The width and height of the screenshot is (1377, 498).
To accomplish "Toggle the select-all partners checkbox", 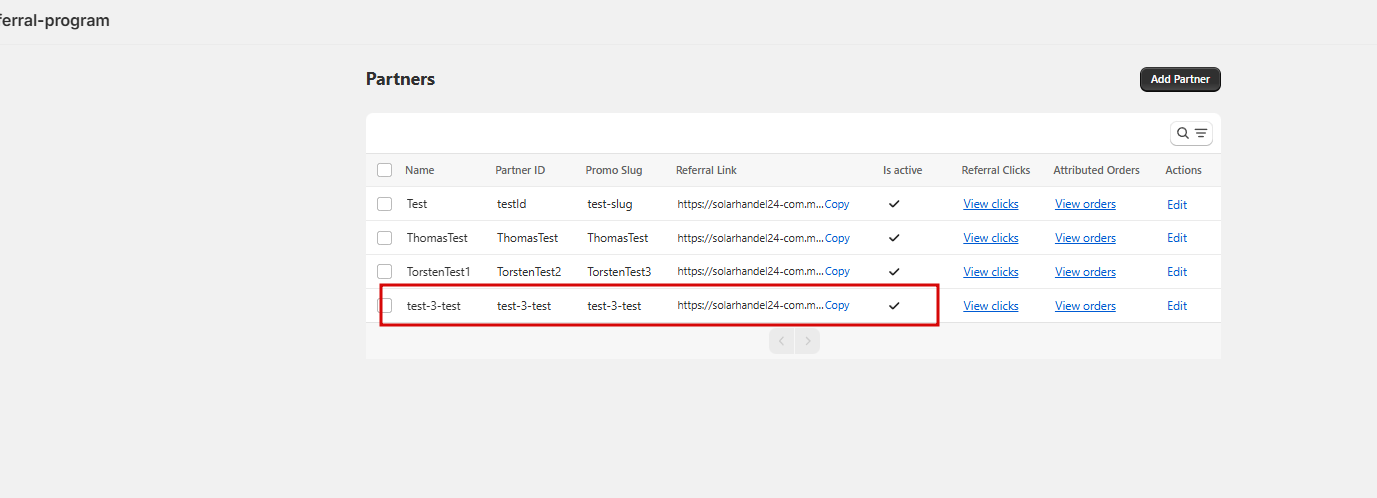I will [385, 170].
